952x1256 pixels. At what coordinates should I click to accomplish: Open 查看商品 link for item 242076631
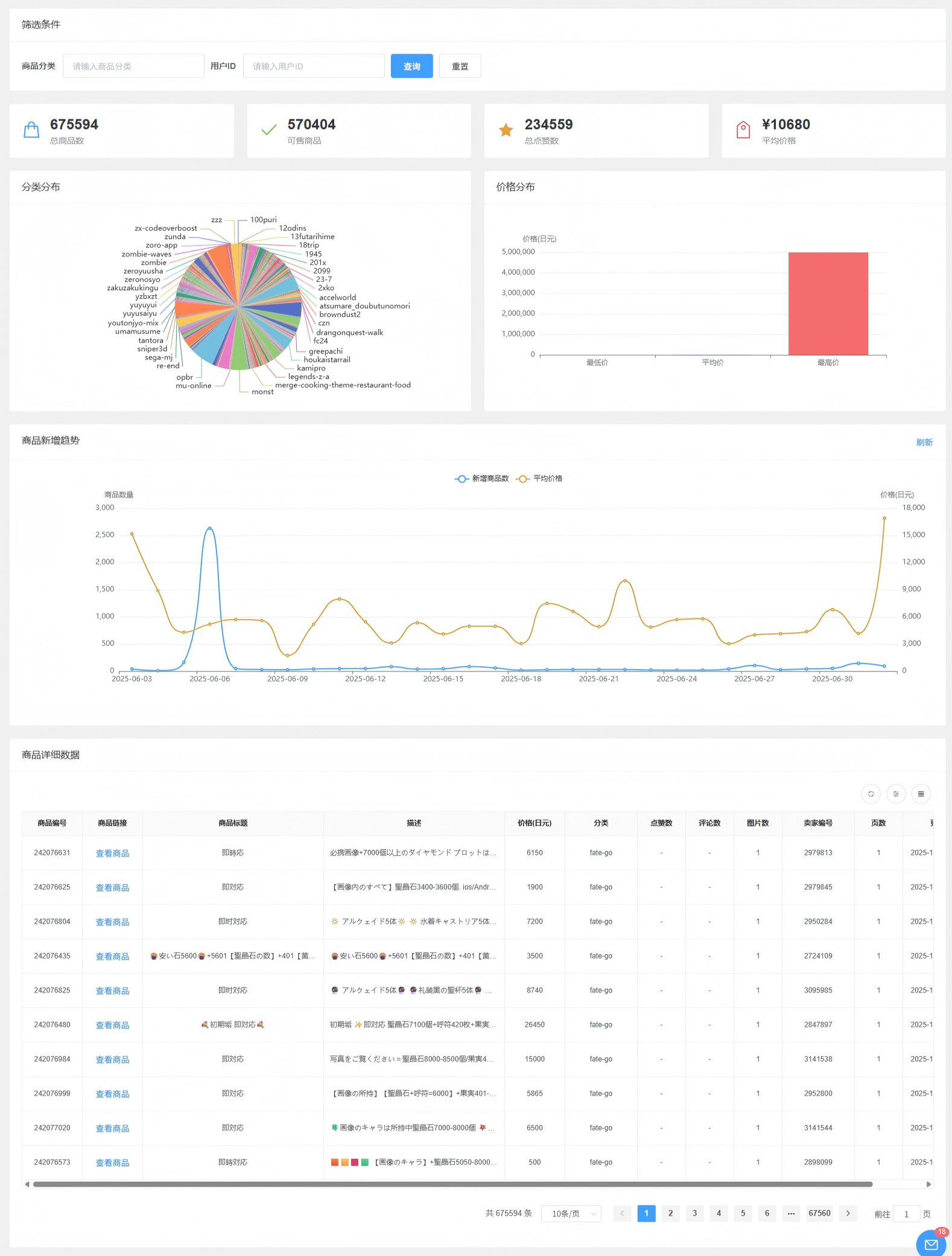coord(112,853)
